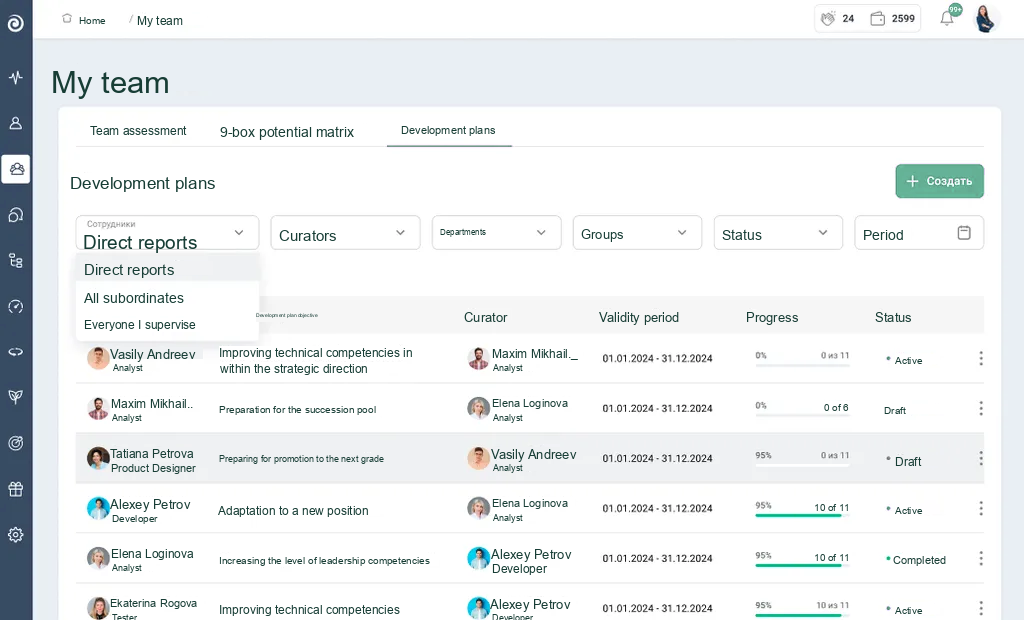The image size is (1024, 620).
Task: Click the wallet balance showing 2599
Action: coord(893,18)
